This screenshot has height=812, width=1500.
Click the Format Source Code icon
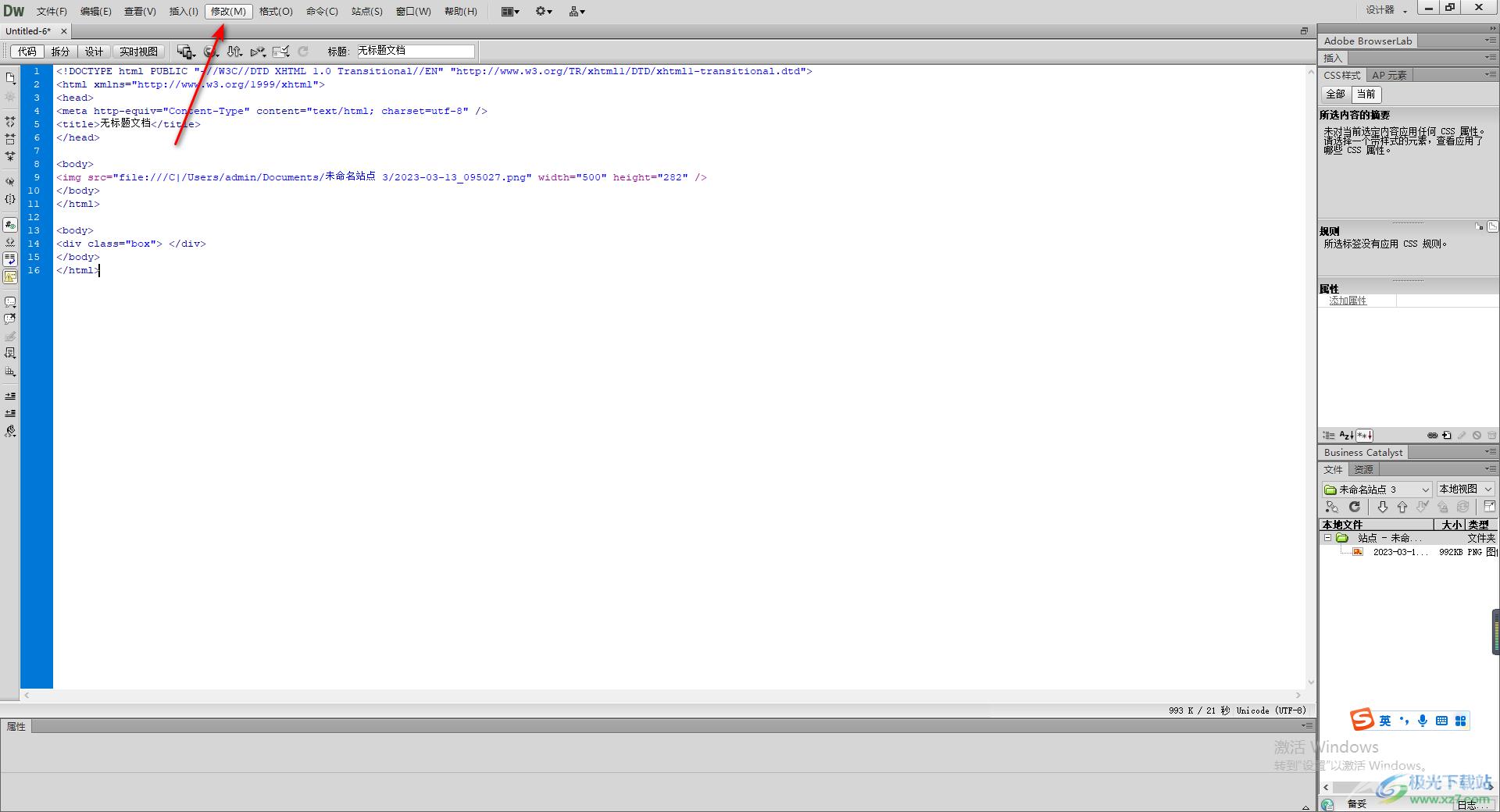[10, 431]
